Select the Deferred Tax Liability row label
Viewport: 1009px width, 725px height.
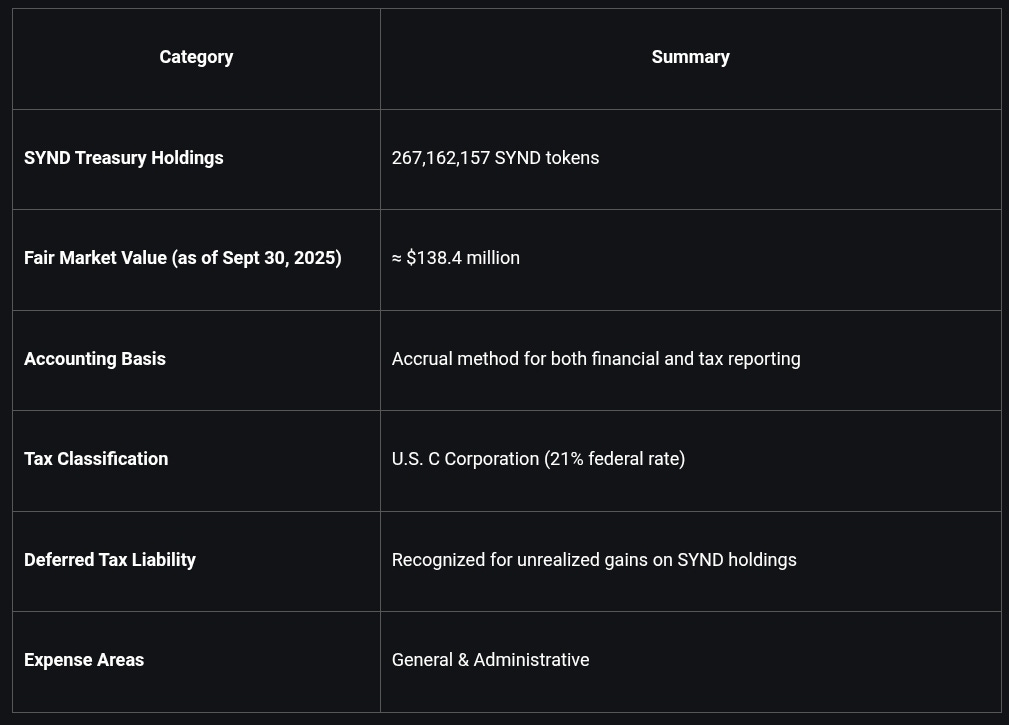[x=110, y=560]
